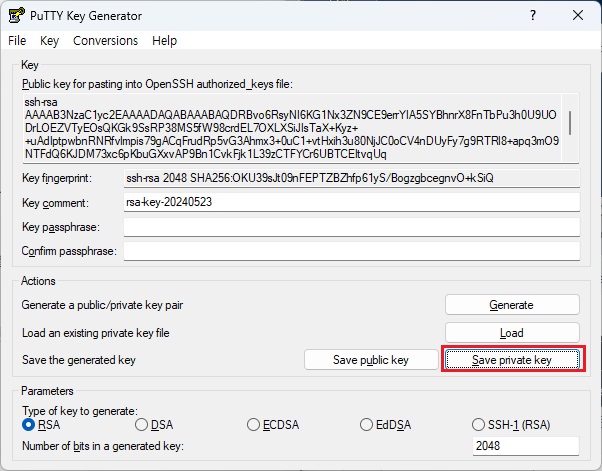Click the 'Key passphrase:' label
The height and width of the screenshot is (471, 602).
click(61, 227)
